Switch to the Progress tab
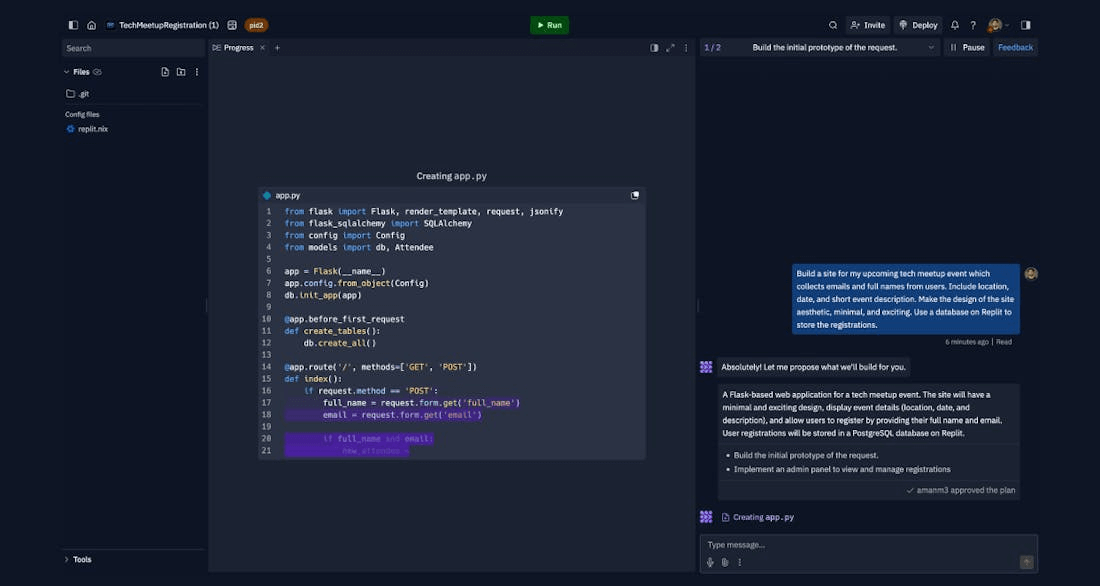 pos(234,48)
